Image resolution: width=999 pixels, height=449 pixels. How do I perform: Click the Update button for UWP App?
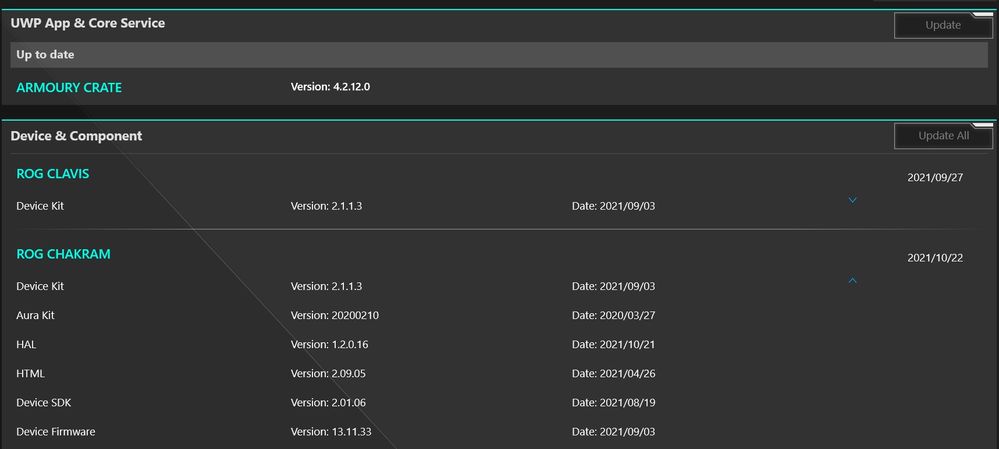(943, 25)
